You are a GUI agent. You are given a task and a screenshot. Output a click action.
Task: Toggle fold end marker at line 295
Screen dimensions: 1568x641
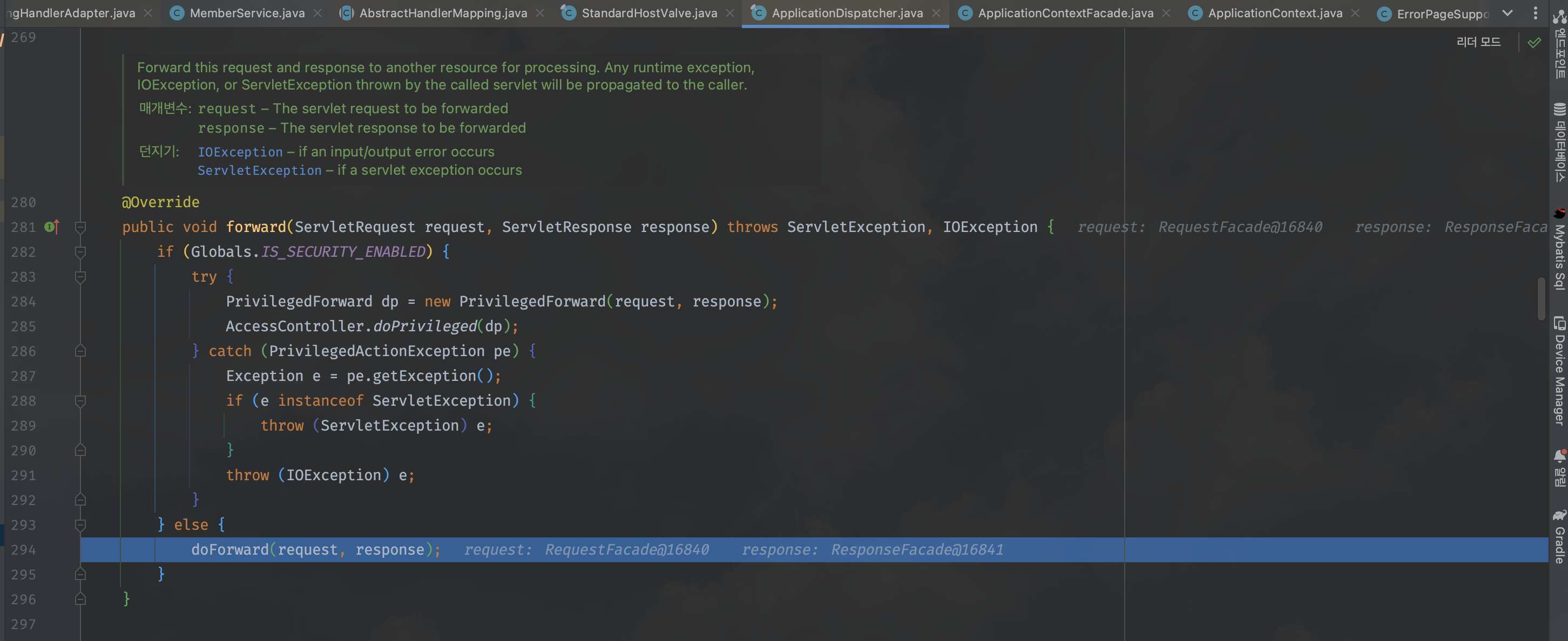pos(80,574)
